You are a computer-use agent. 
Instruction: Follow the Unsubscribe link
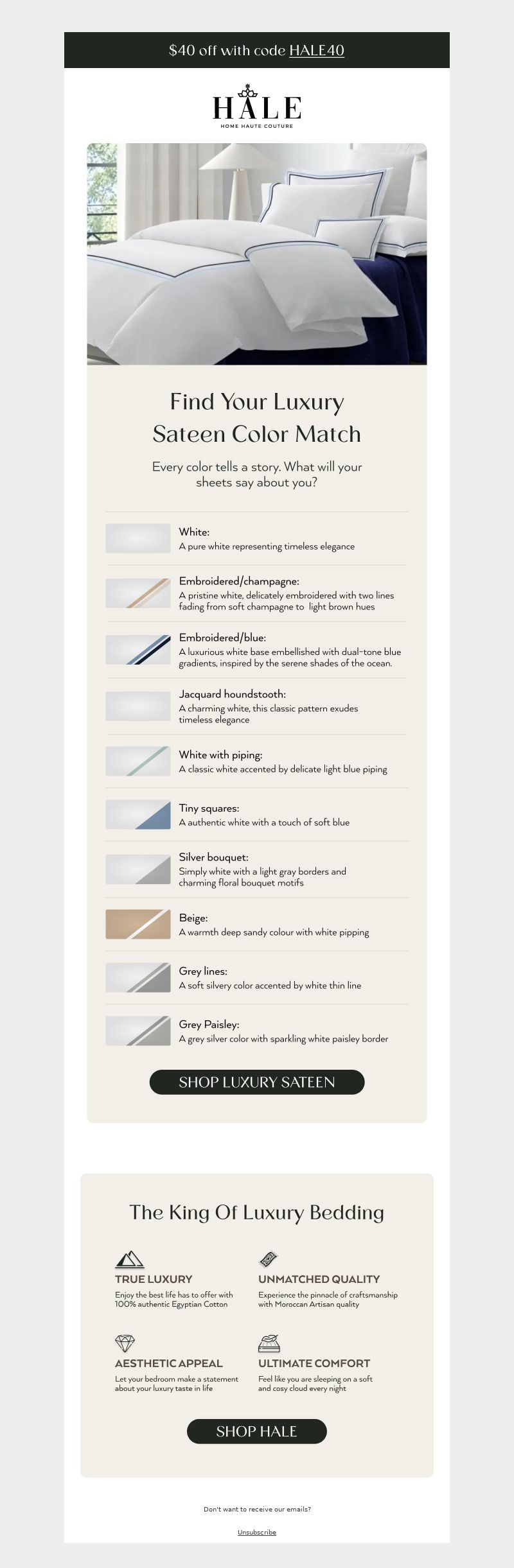point(257,1532)
